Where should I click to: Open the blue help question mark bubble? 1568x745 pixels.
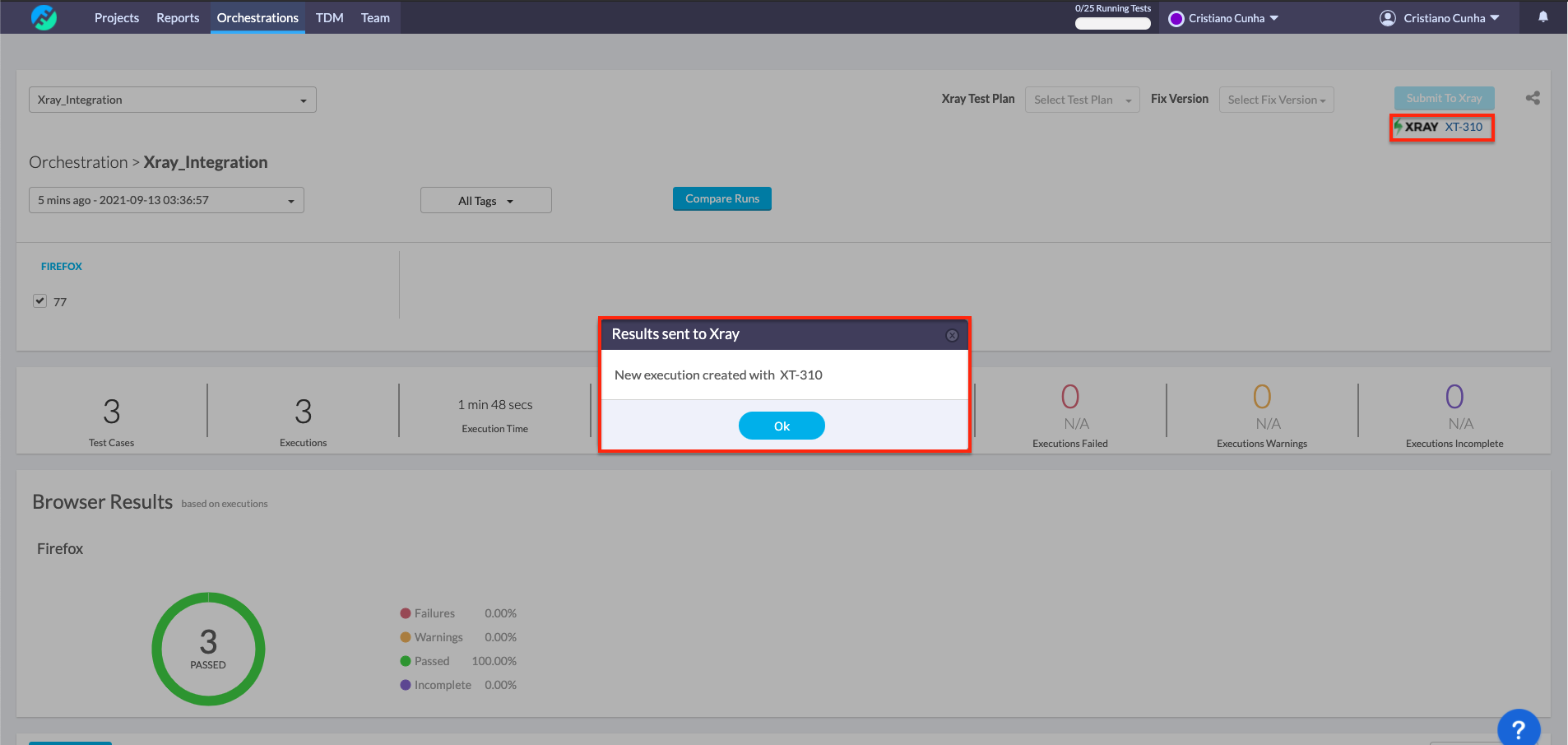coord(1519,729)
